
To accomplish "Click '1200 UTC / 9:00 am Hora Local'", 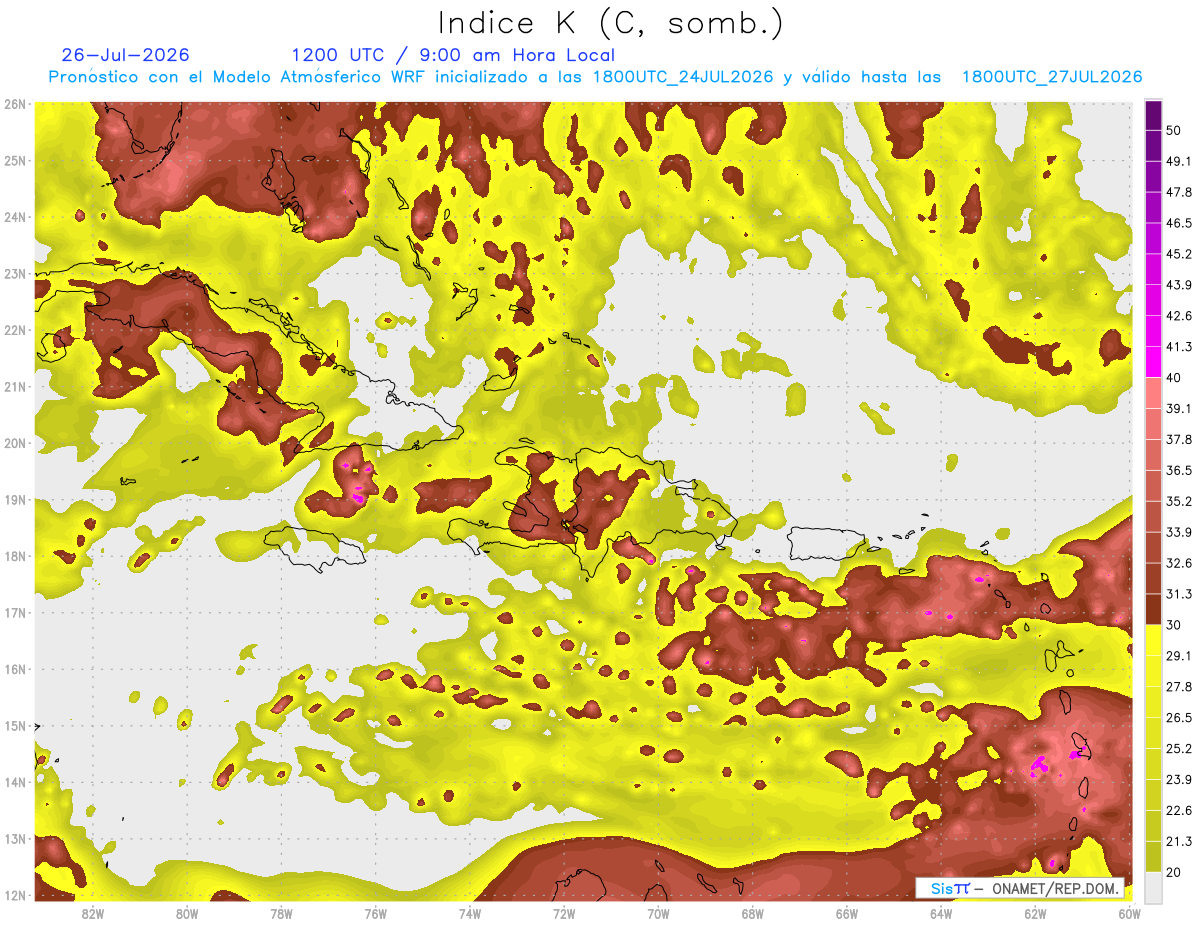I will pos(453,55).
